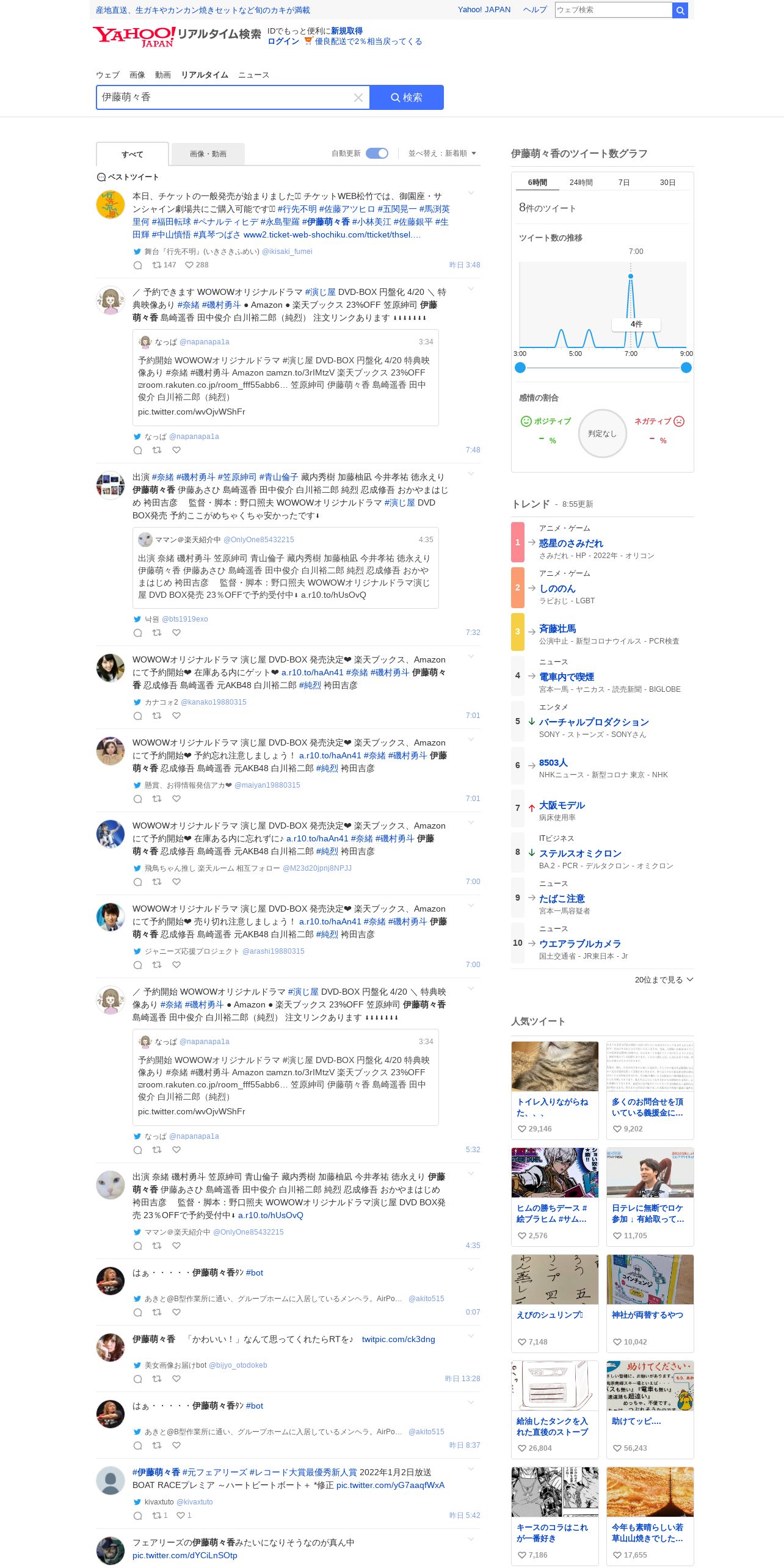Open the 日テレに無断でロケ tweet thumbnail
This screenshot has height=1568, width=784.
coord(650,1172)
